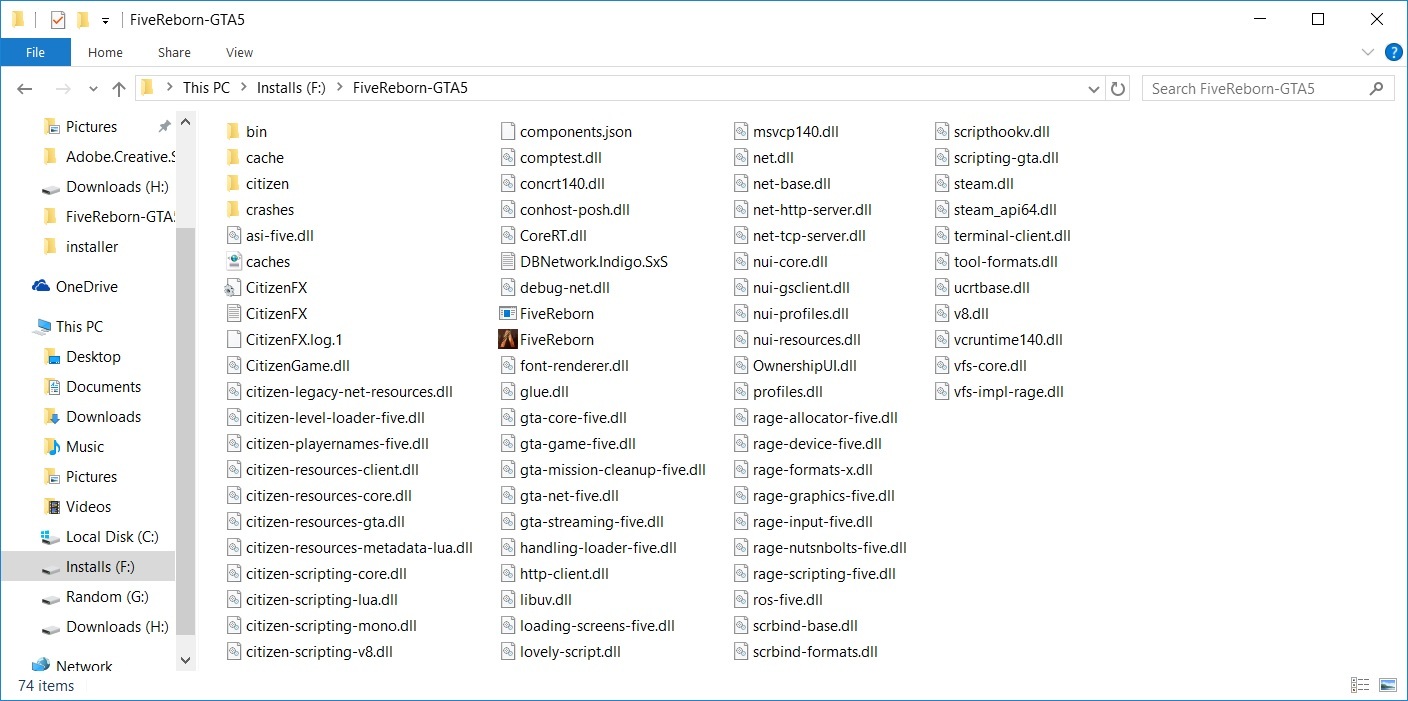Expand the Installs (F:) breadcrumb chevron
The image size is (1408, 701).
click(x=340, y=88)
